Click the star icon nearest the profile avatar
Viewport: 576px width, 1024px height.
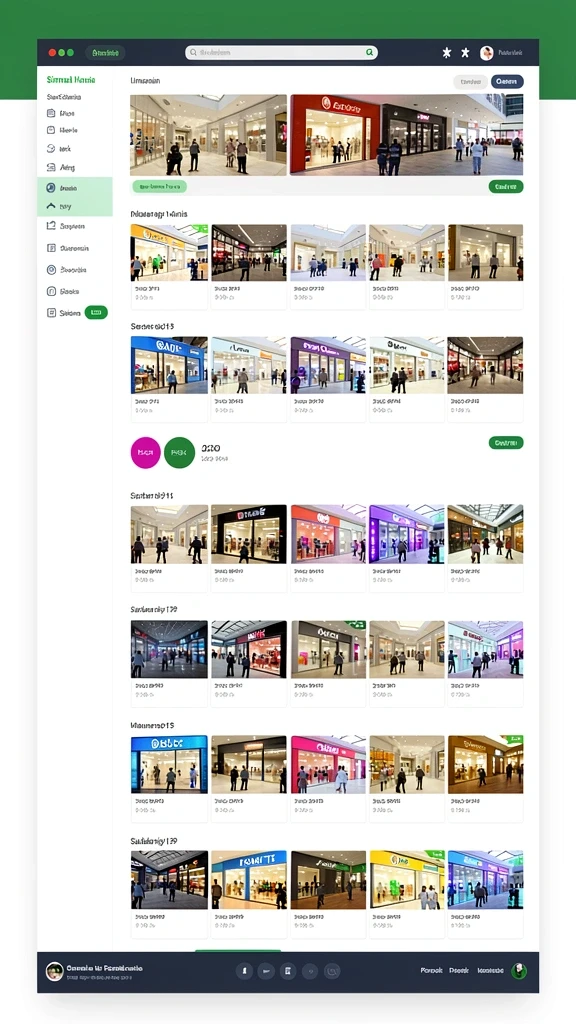465,53
